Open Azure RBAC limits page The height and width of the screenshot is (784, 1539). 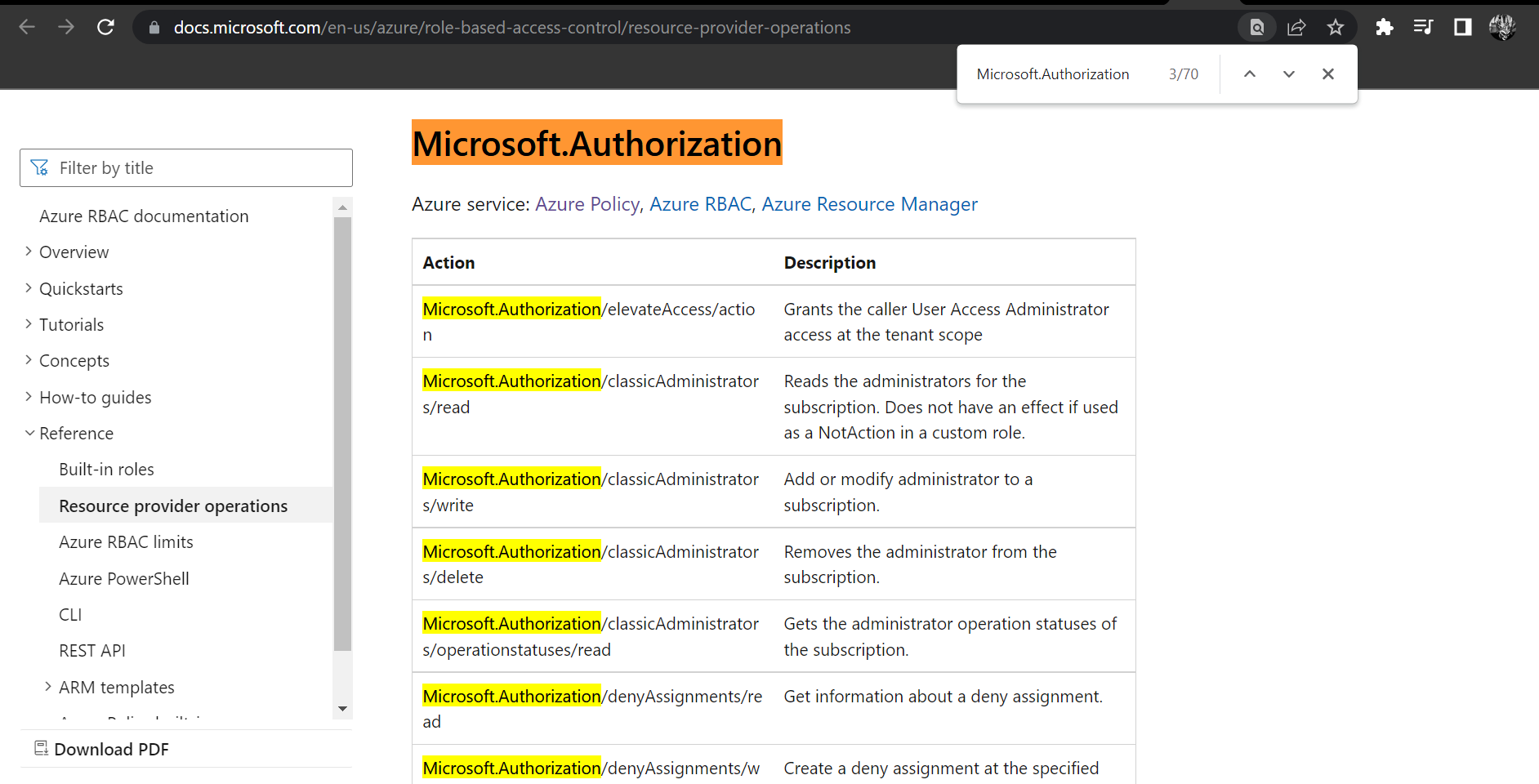pos(126,541)
